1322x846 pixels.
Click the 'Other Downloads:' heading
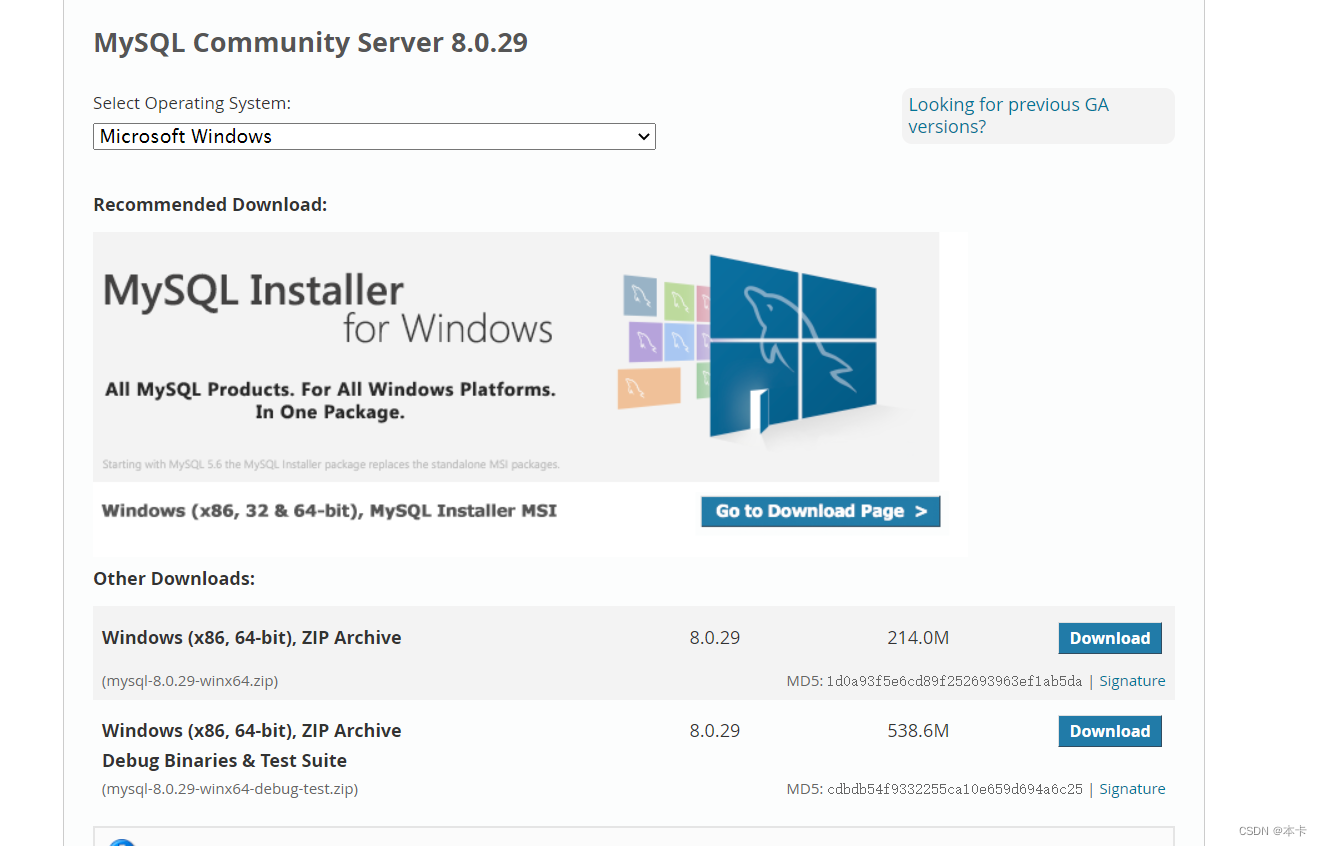174,579
